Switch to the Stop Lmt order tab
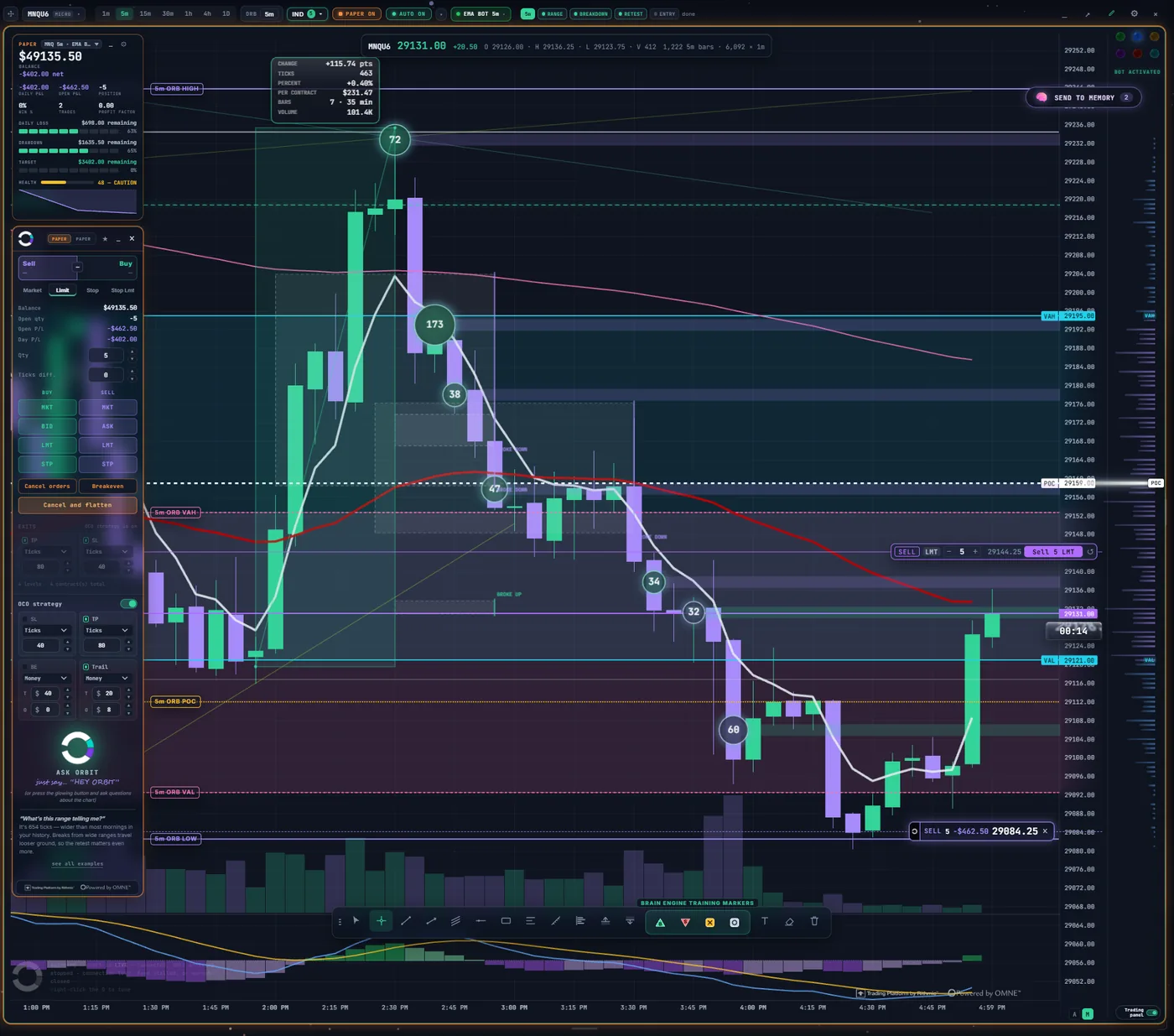 (x=122, y=290)
